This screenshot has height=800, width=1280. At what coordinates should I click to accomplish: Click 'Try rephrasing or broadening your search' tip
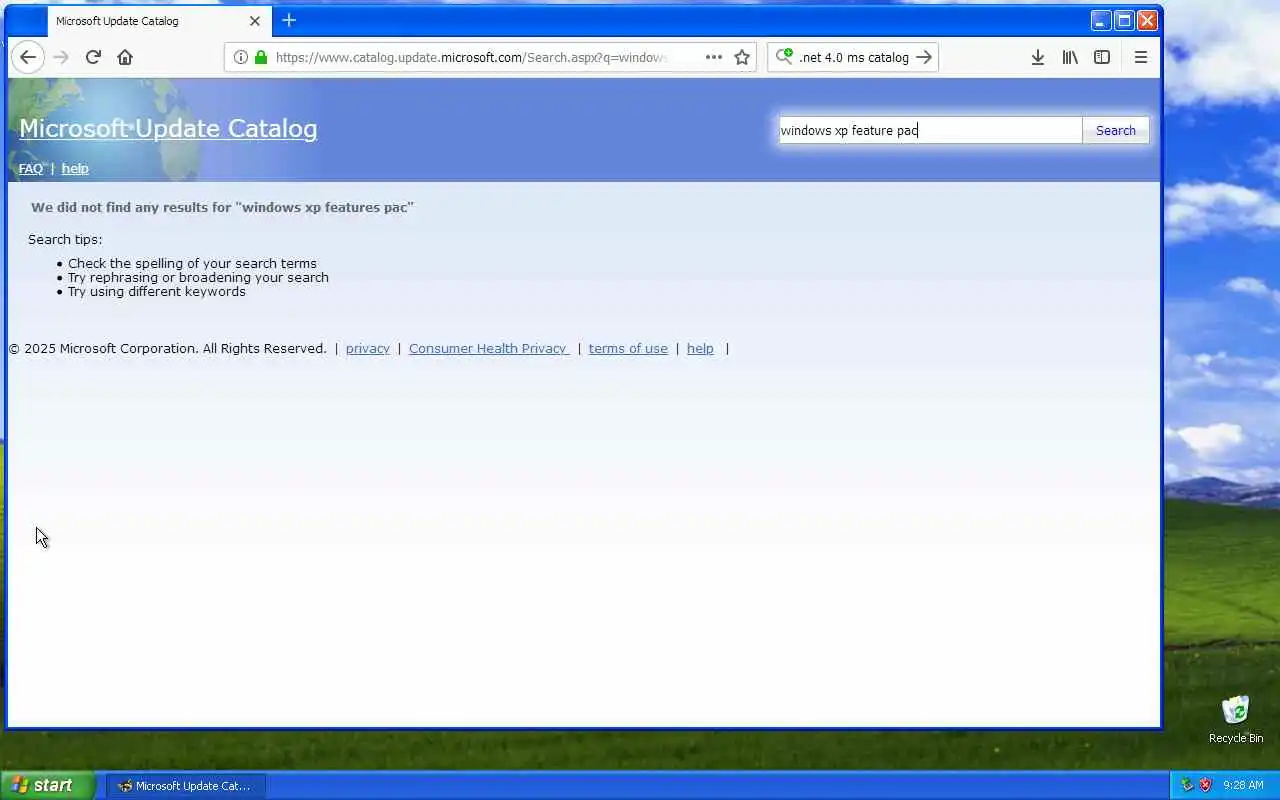tap(198, 277)
